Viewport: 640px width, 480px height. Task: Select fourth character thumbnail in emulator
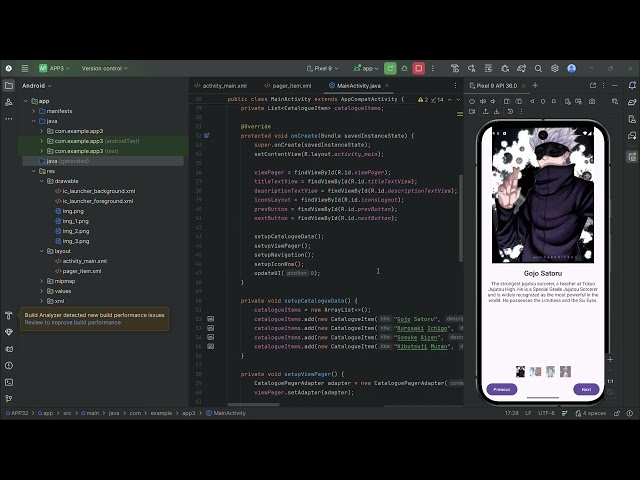click(565, 371)
